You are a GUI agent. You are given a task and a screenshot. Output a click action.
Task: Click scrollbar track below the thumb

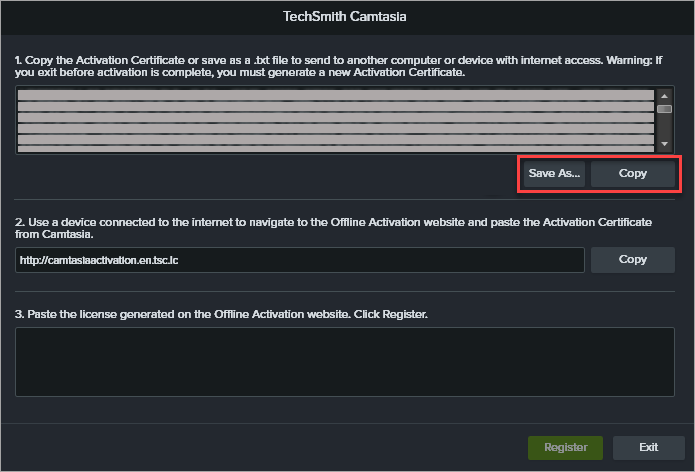[663, 129]
